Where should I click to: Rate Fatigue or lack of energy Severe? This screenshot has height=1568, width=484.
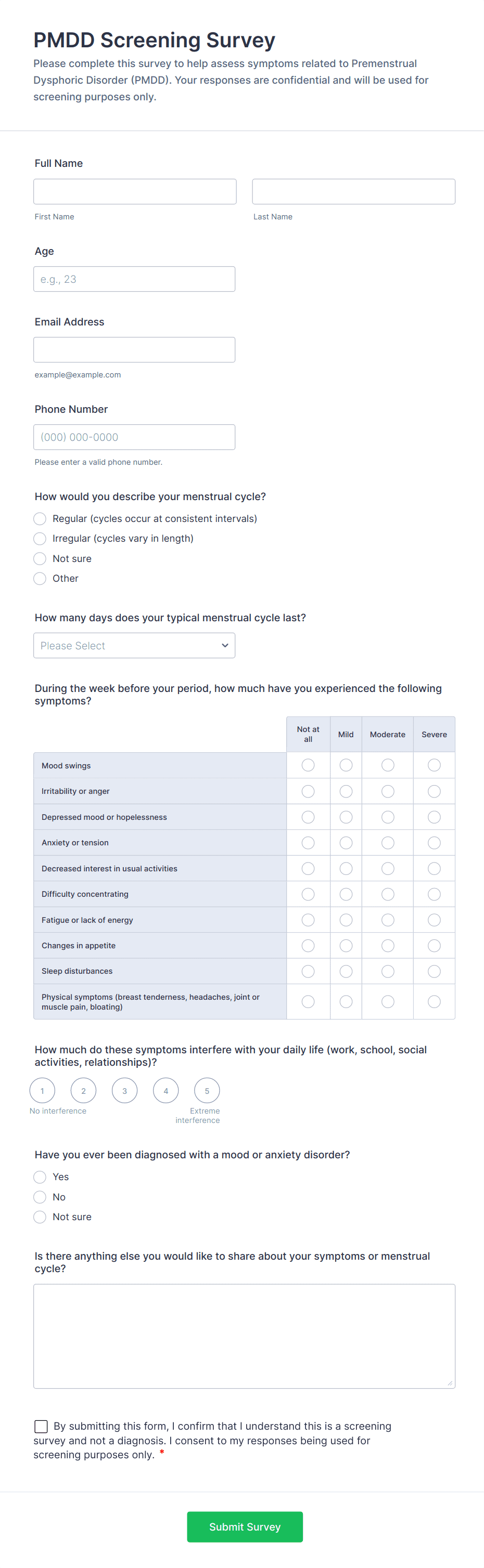point(434,920)
